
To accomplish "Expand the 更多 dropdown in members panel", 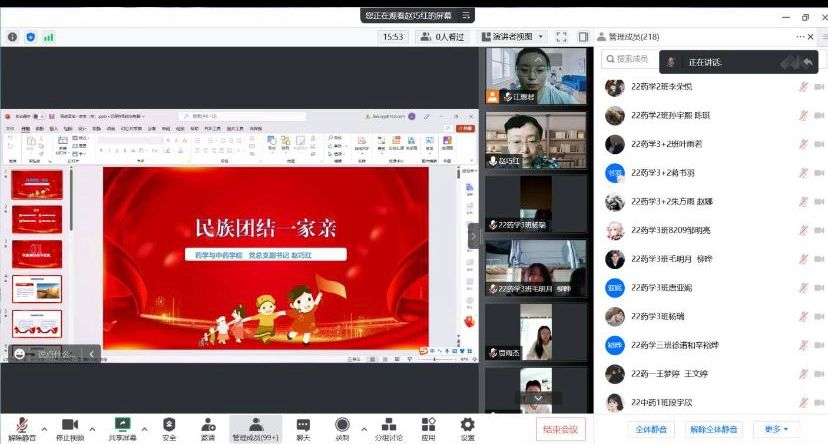I will click(x=776, y=429).
